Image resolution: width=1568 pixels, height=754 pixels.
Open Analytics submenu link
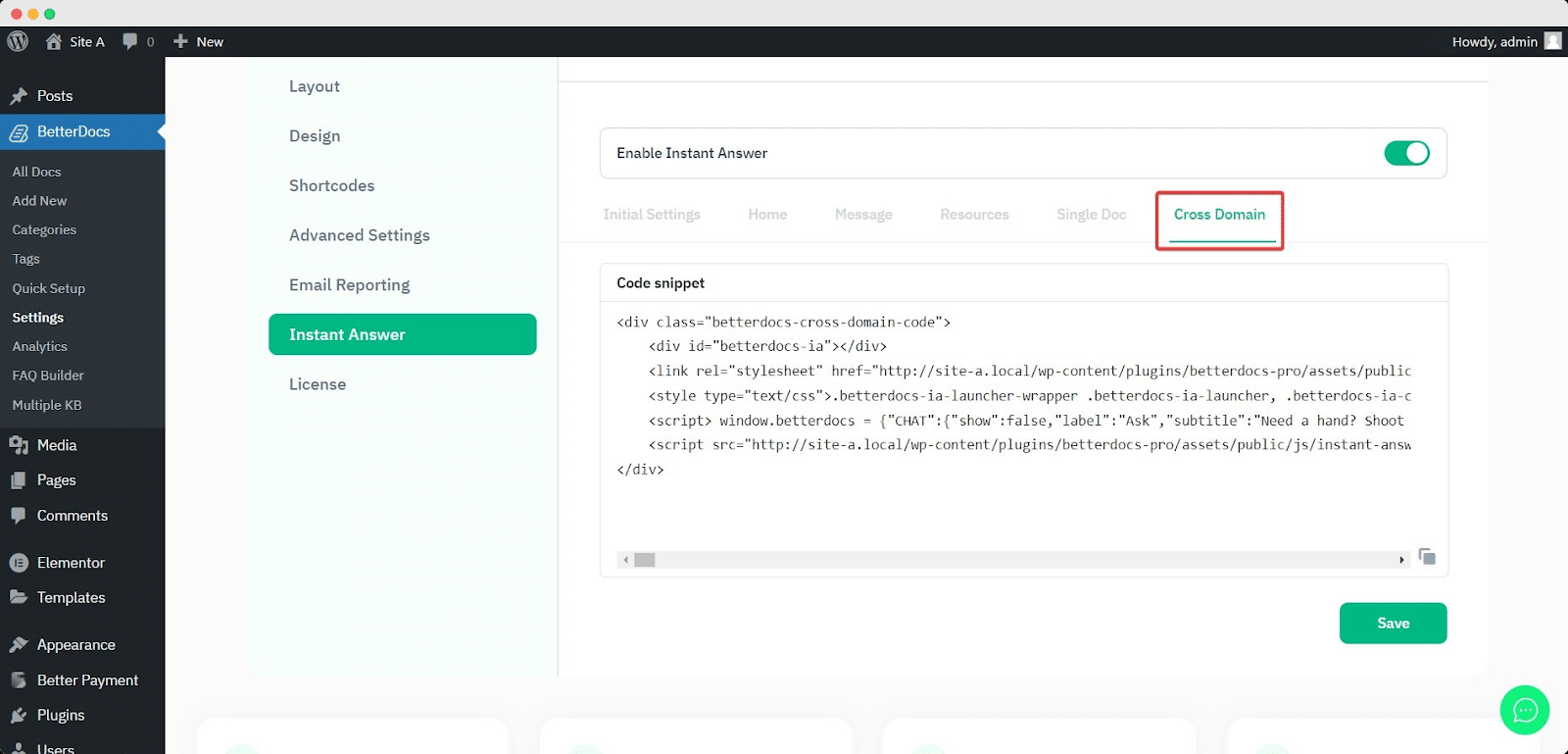[39, 347]
